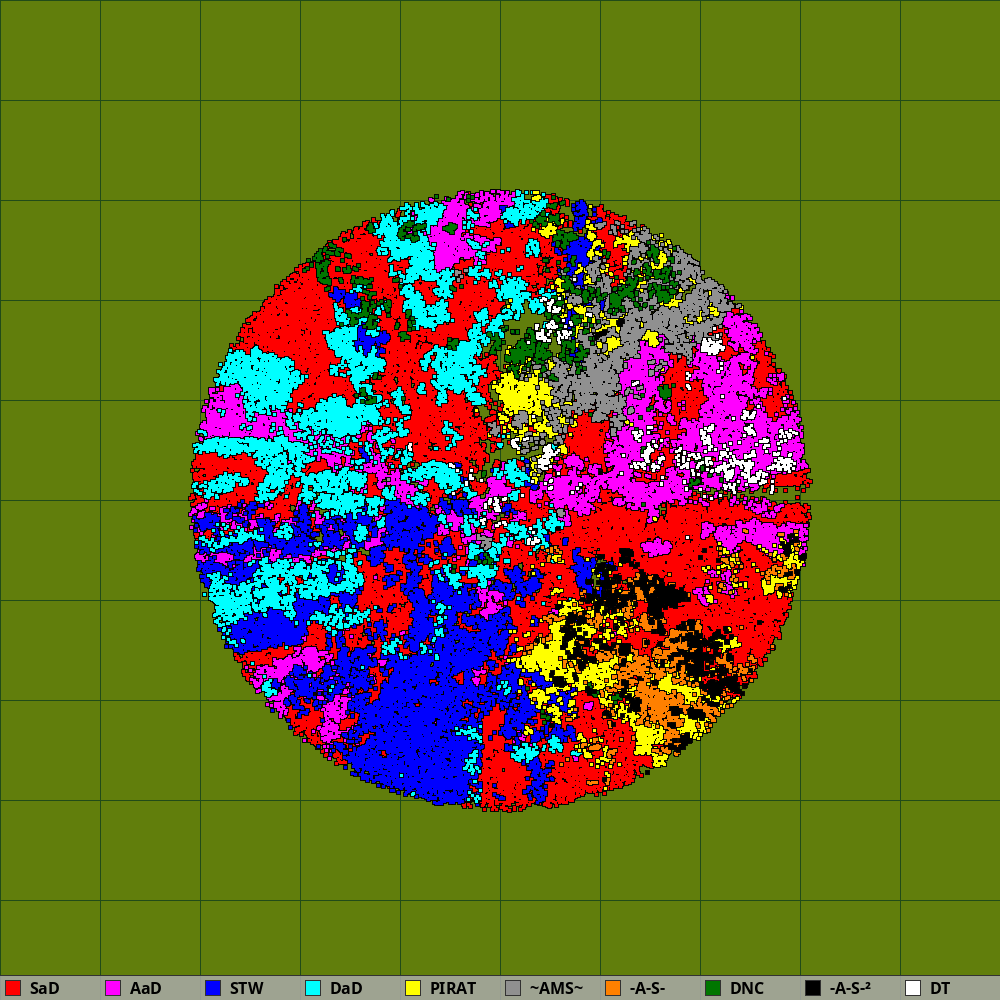Select the -A-S-² alliance label
Screen dimensions: 1000x1000
850,988
